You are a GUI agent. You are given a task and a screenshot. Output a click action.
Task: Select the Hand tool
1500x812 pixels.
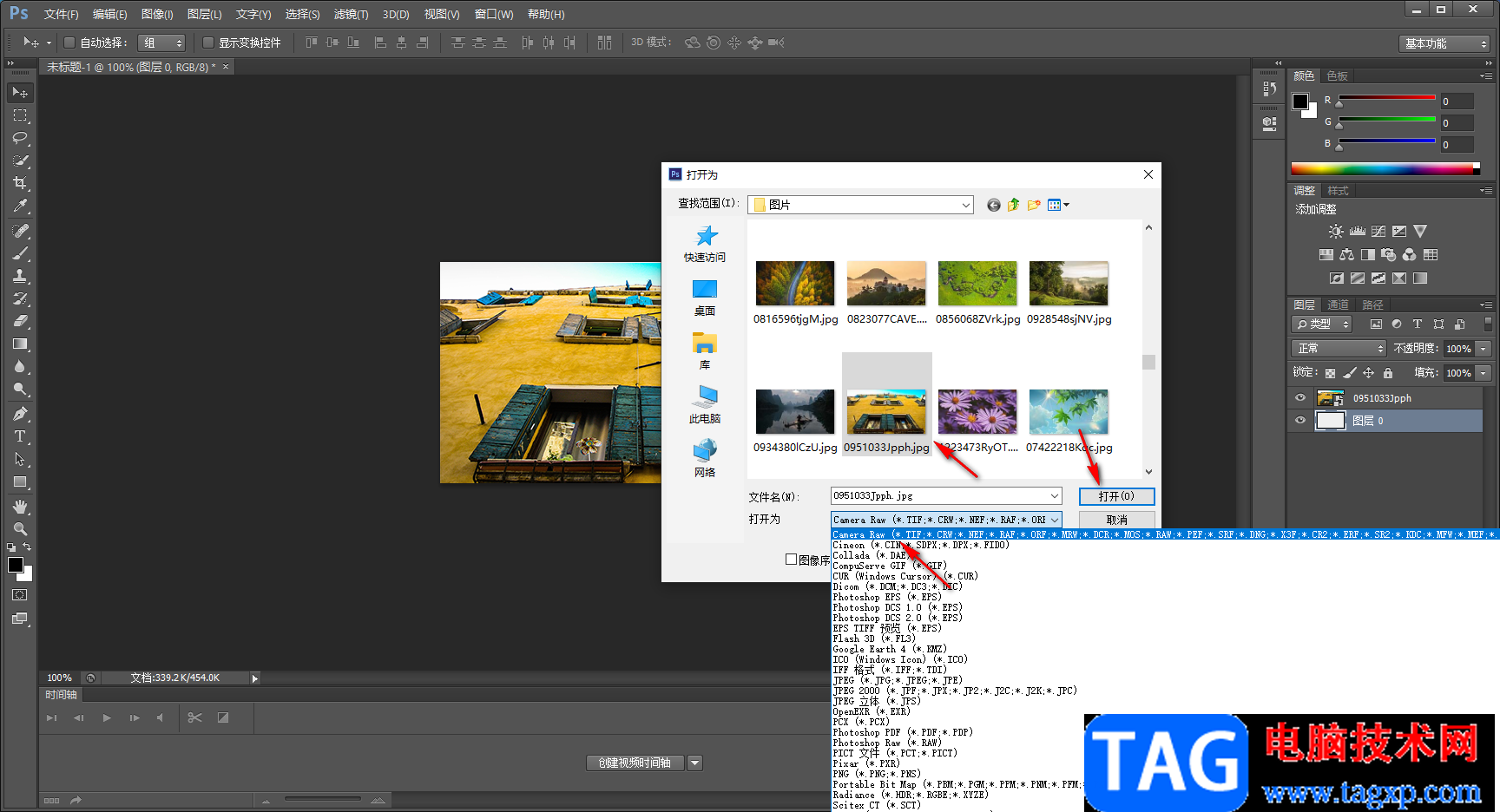20,506
